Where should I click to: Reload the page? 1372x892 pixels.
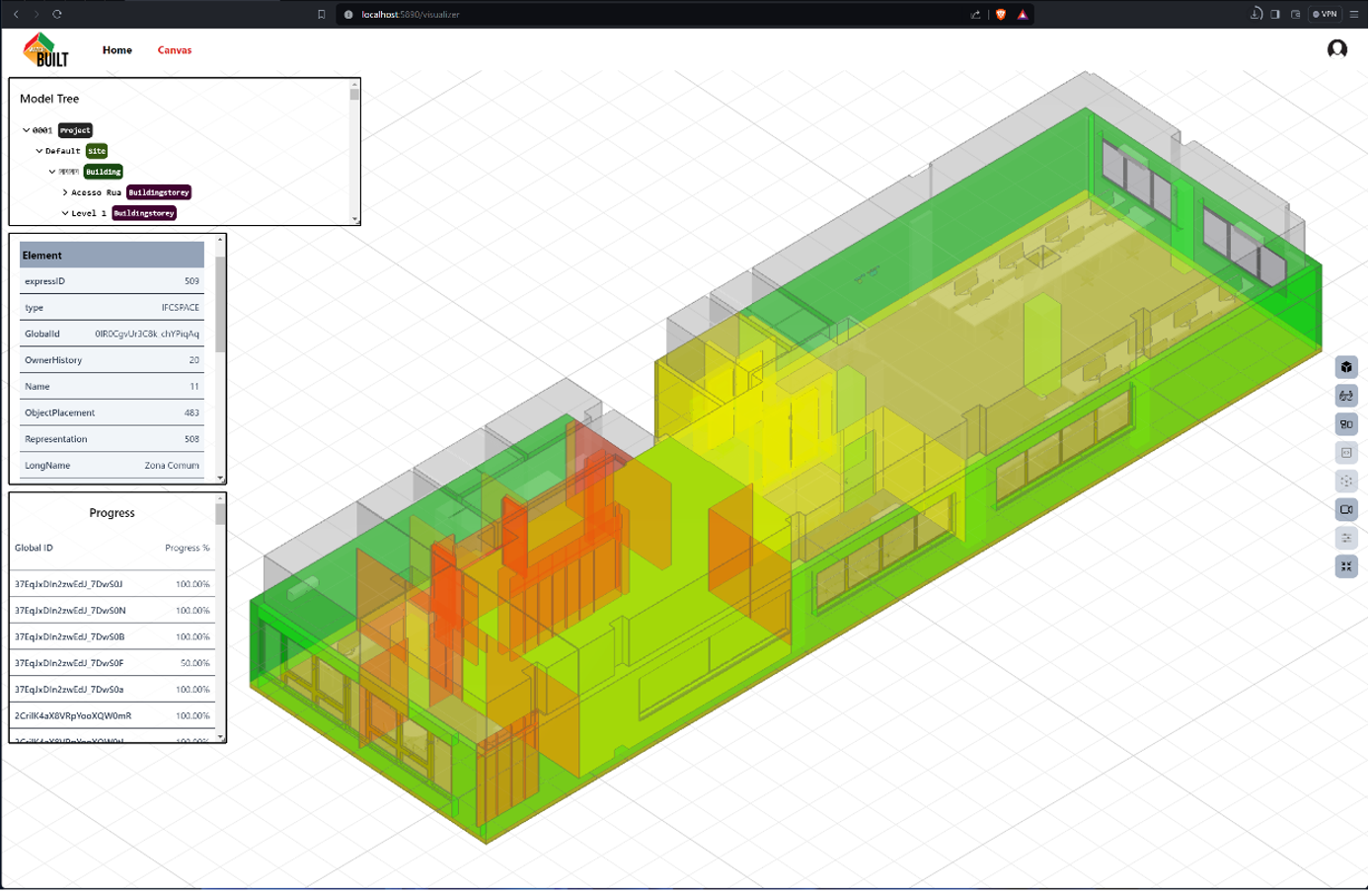pyautogui.click(x=57, y=15)
